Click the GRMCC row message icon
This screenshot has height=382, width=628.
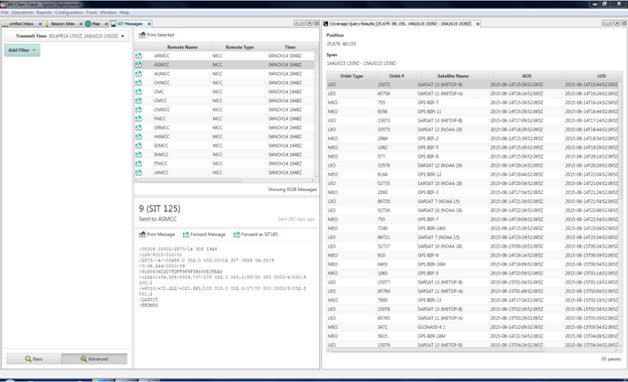click(139, 128)
